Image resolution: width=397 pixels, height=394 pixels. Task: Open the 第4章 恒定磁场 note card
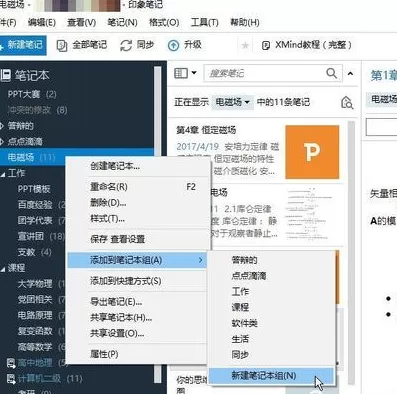258,152
